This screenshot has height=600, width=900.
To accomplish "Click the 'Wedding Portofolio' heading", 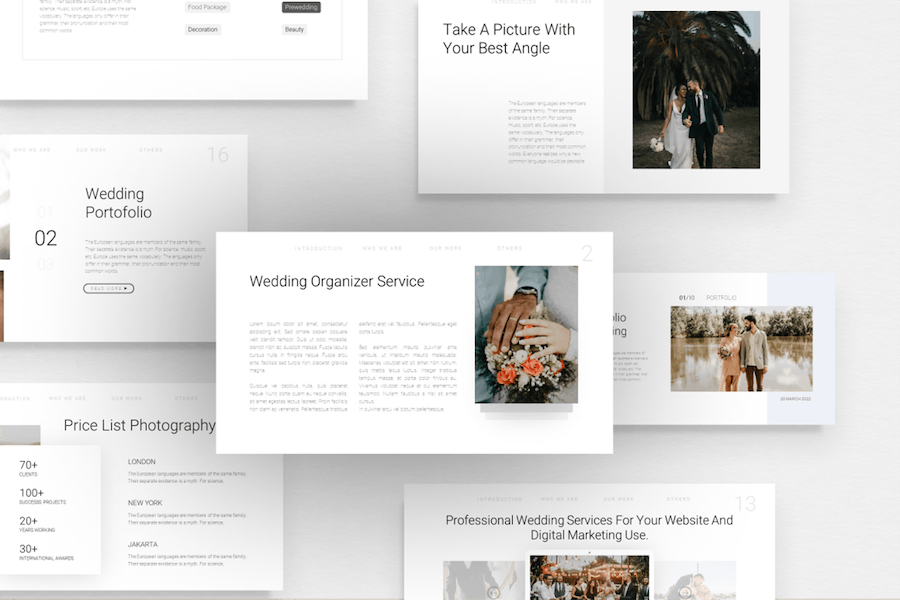I will click(x=118, y=203).
